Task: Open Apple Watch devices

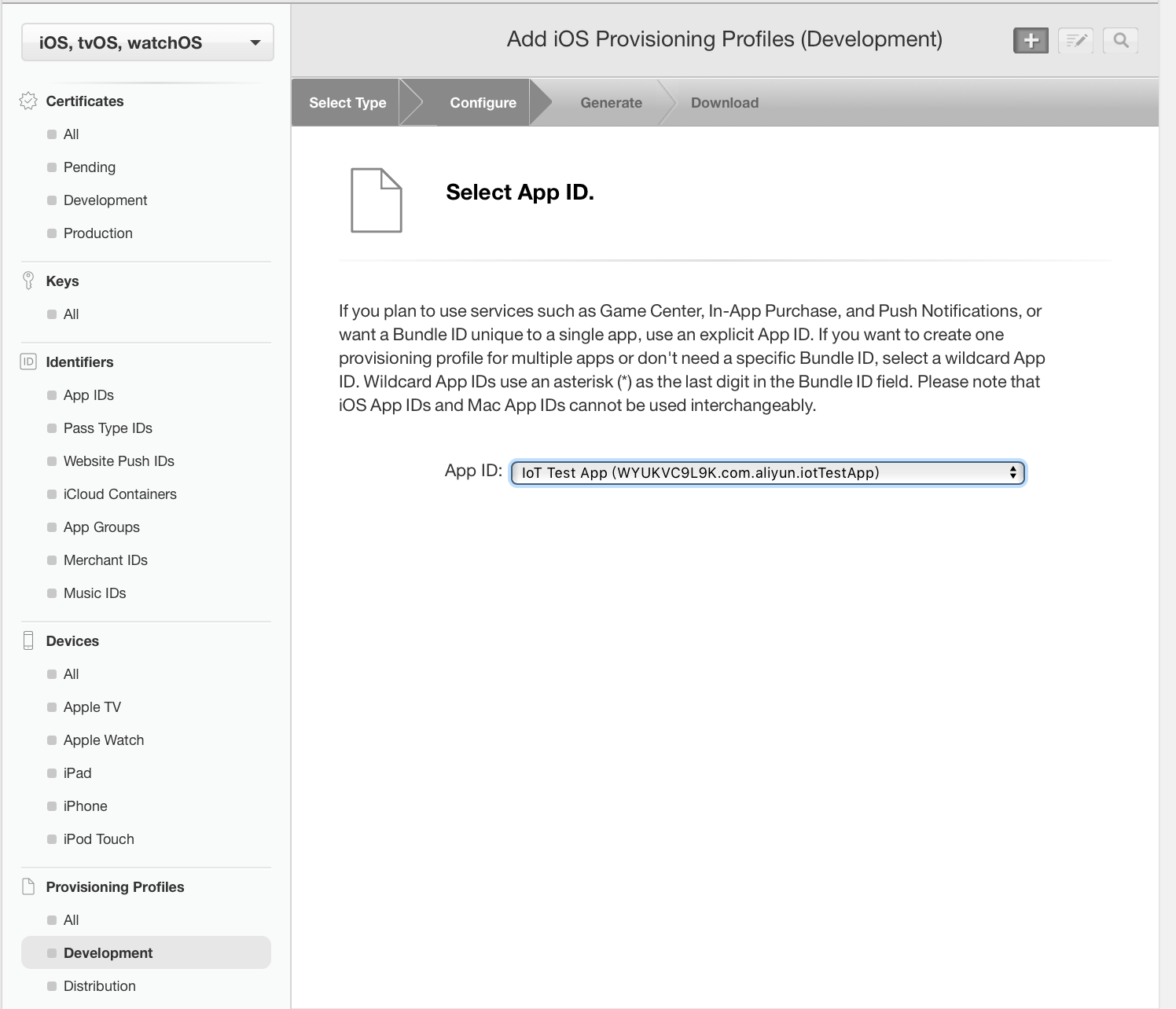Action: (104, 740)
